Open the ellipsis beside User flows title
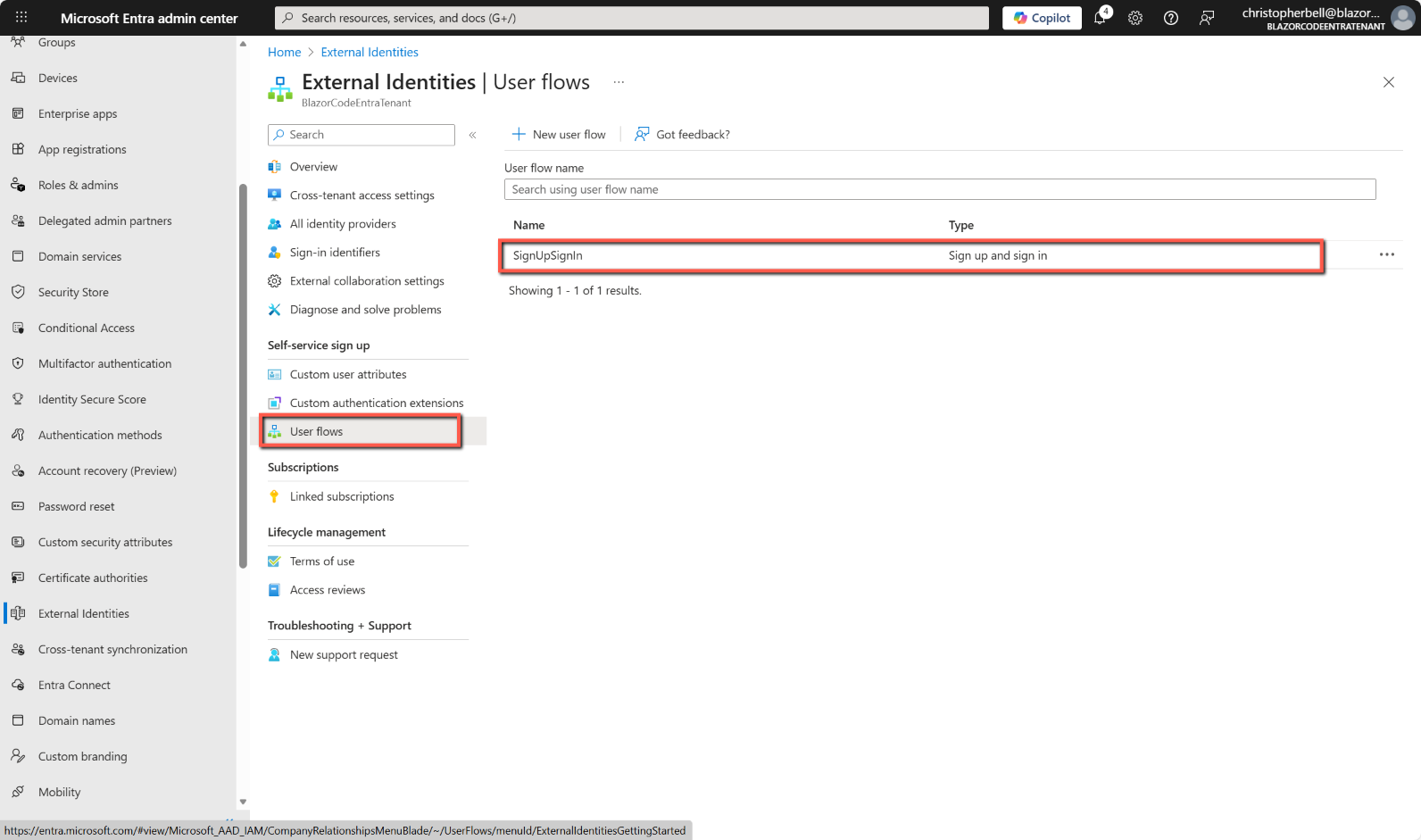 point(619,82)
